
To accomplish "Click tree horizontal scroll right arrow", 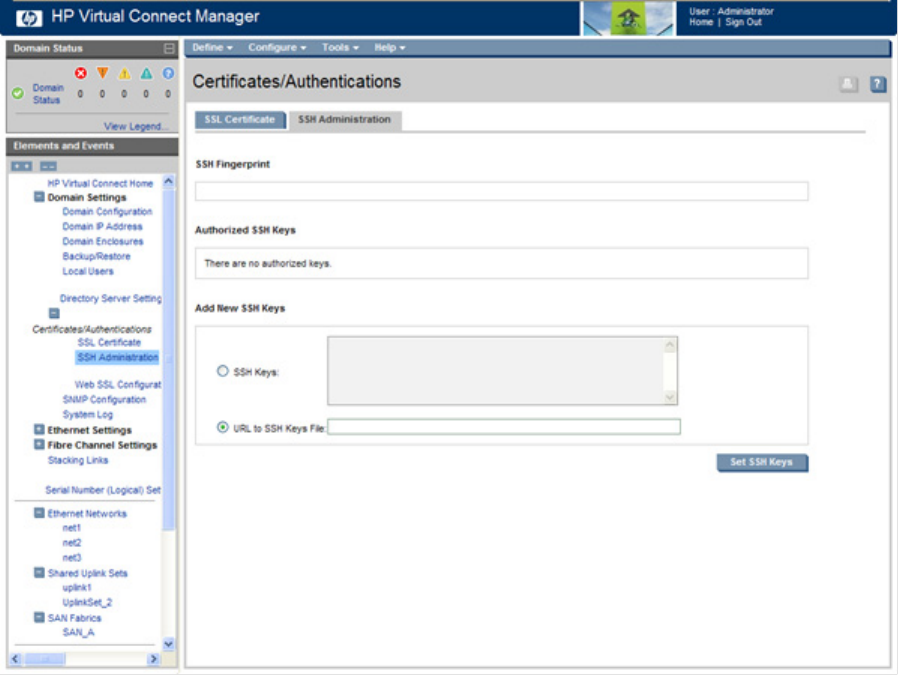I will 154,659.
